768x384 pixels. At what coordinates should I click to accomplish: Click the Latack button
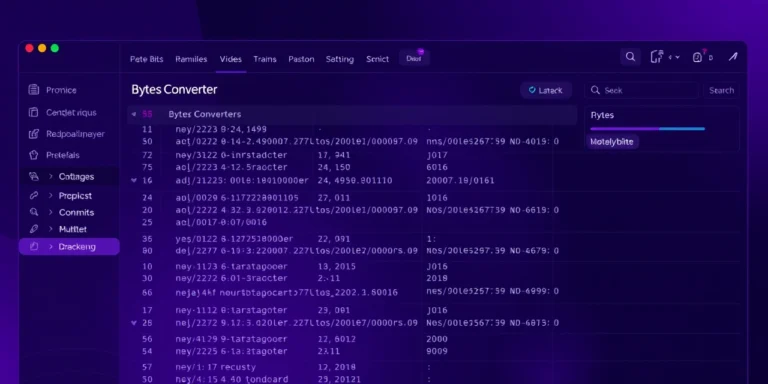546,90
